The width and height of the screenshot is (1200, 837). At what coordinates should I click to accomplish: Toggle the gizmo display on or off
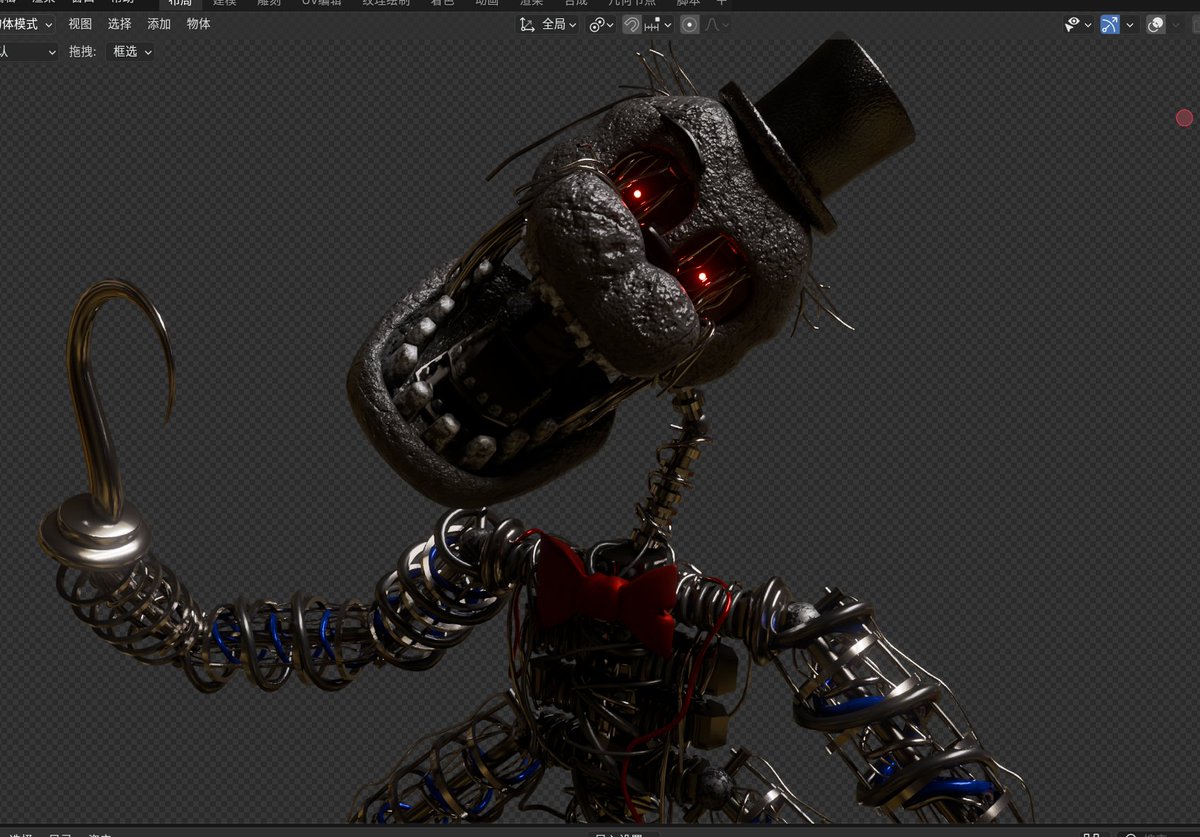coord(1108,24)
